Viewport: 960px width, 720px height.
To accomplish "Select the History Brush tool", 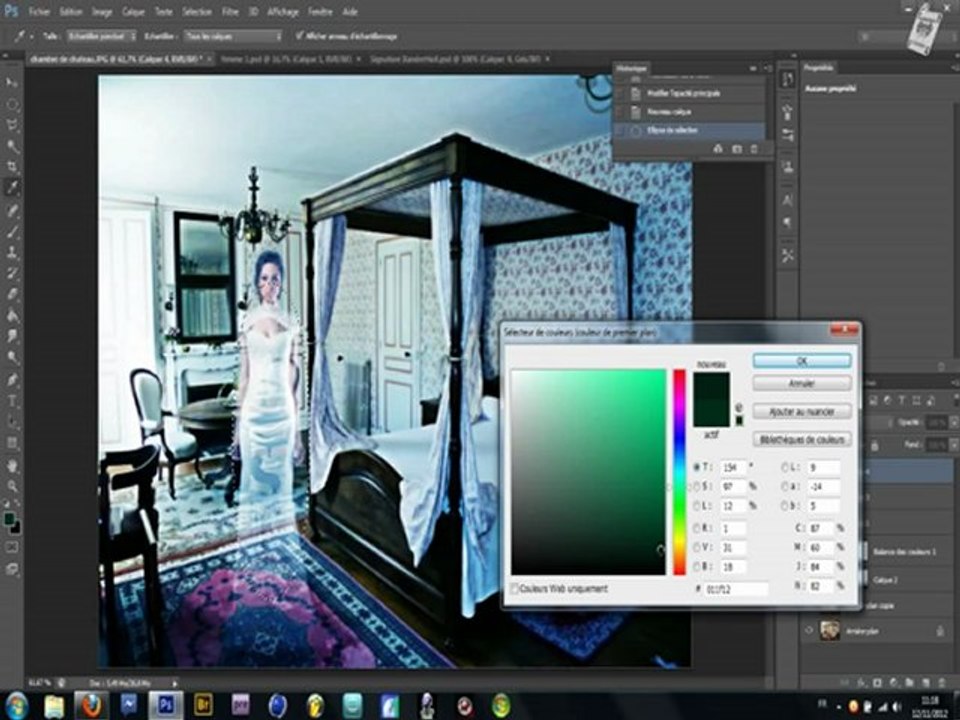I will pyautogui.click(x=12, y=272).
